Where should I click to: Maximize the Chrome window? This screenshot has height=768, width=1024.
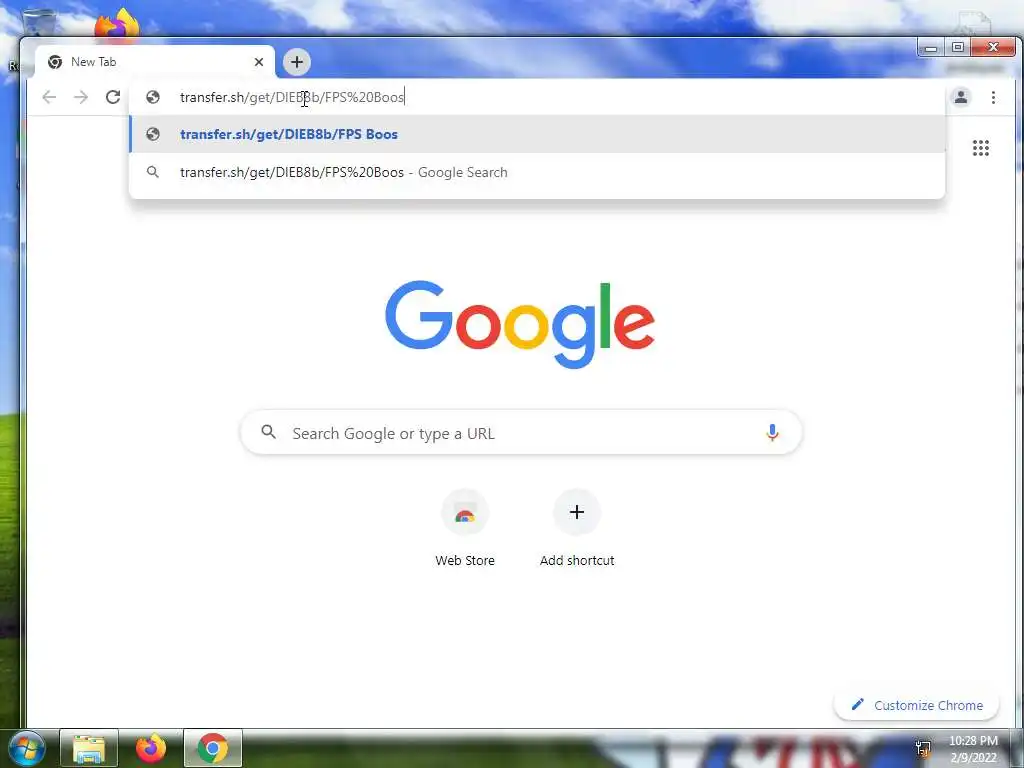[x=957, y=48]
